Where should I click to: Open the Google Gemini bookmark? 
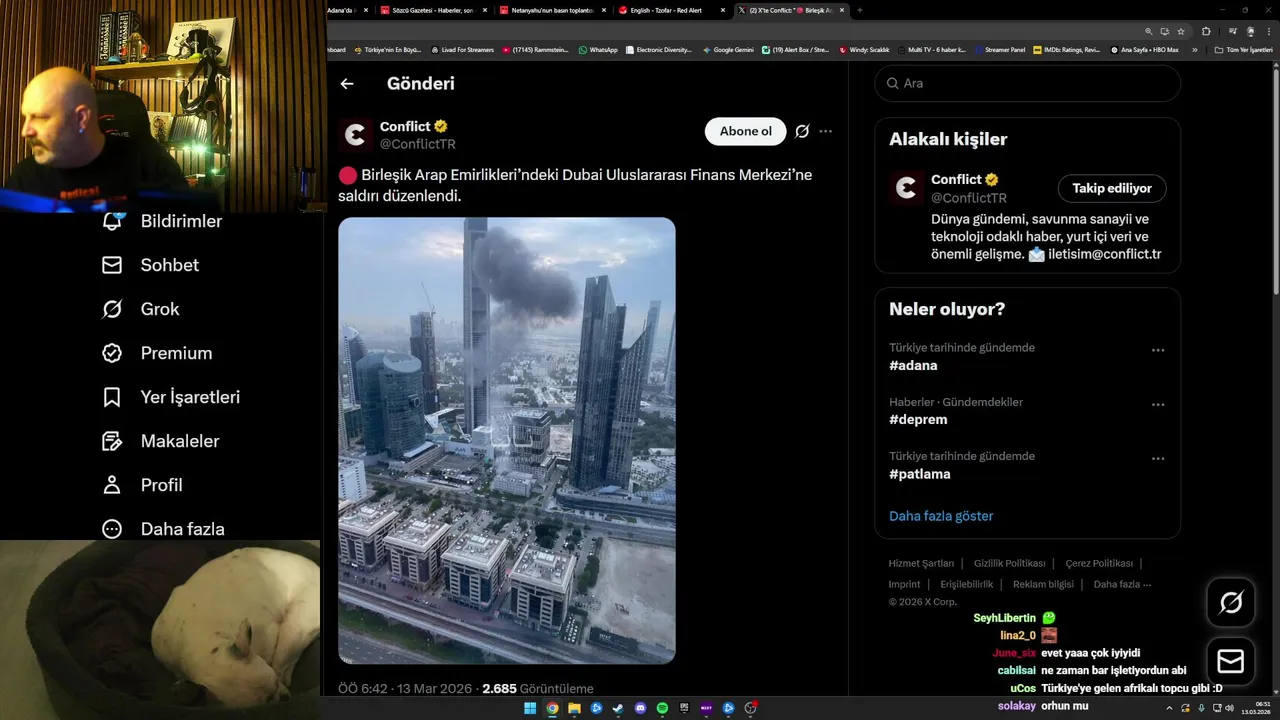pos(728,49)
